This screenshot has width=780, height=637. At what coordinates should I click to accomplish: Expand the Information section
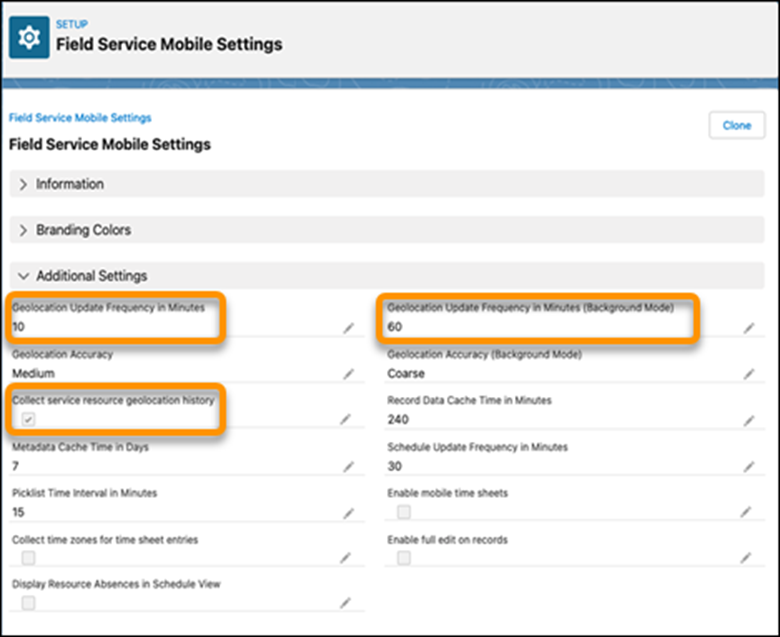click(x=387, y=184)
